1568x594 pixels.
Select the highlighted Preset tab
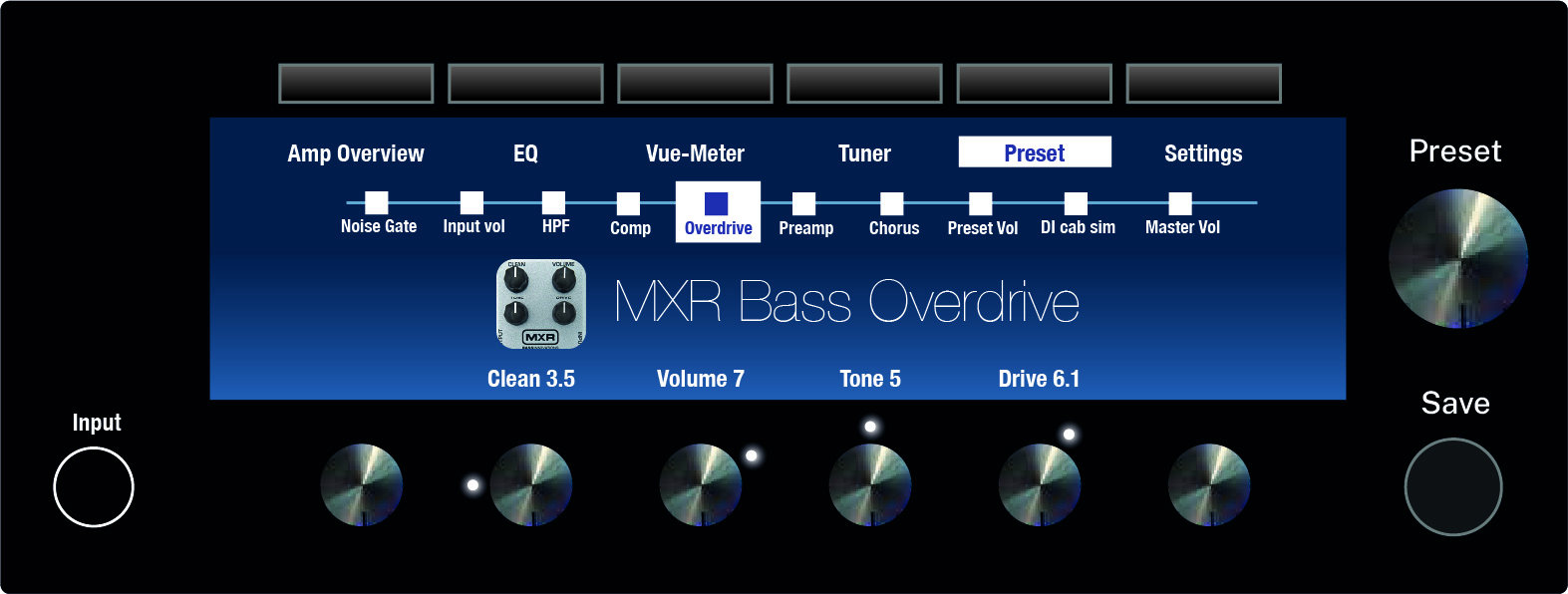click(x=1035, y=151)
